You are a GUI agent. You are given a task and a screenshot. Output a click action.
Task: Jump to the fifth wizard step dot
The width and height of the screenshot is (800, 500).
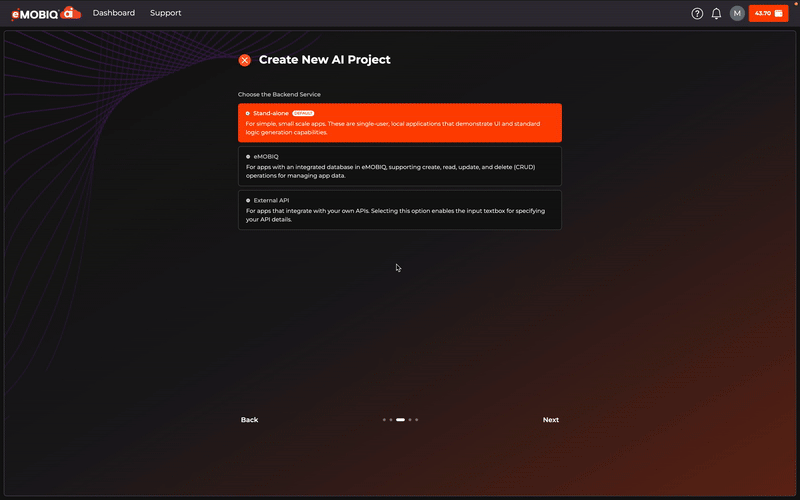tap(416, 419)
